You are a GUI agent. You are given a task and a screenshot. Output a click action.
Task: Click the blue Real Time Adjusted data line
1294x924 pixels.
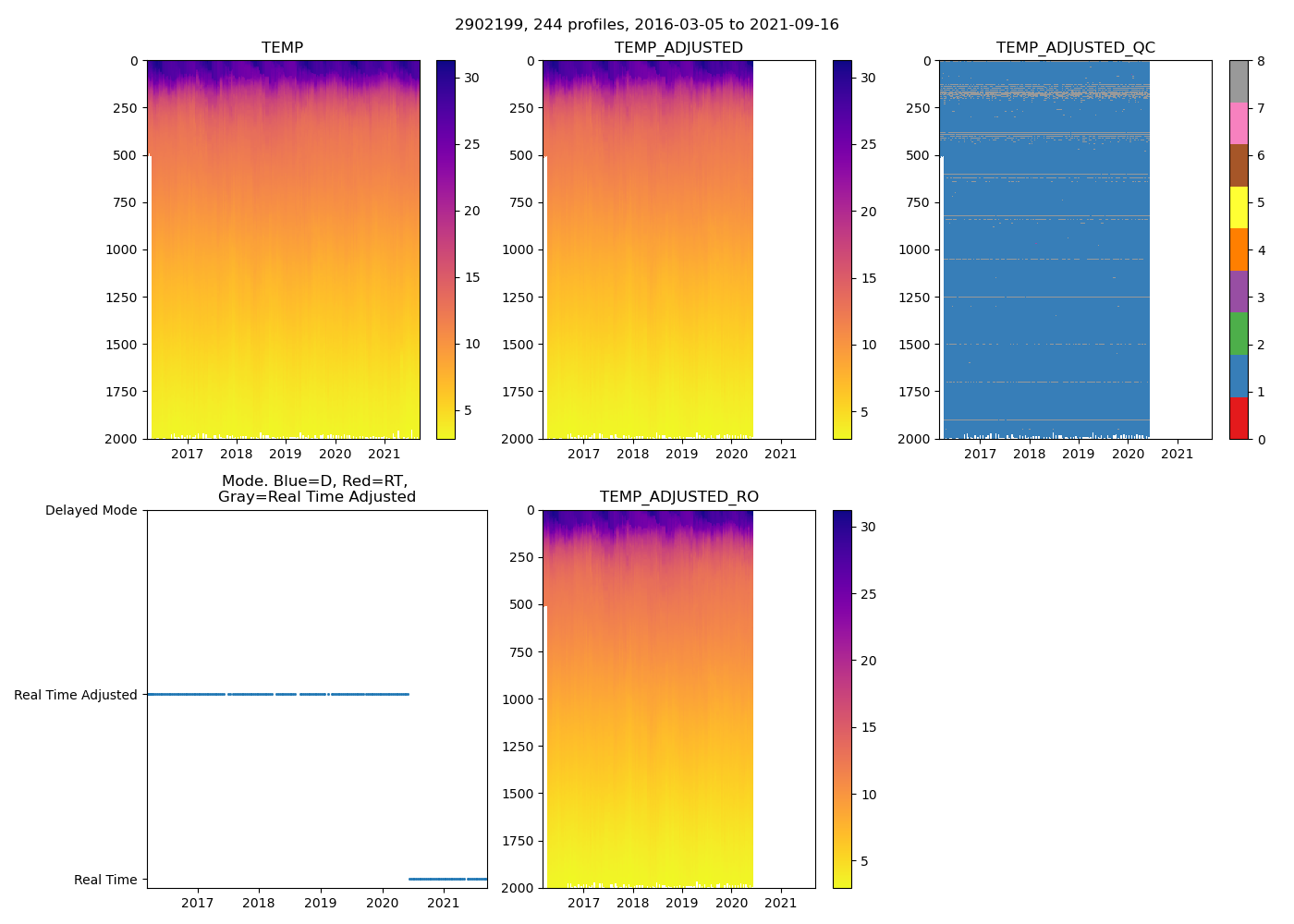(277, 694)
